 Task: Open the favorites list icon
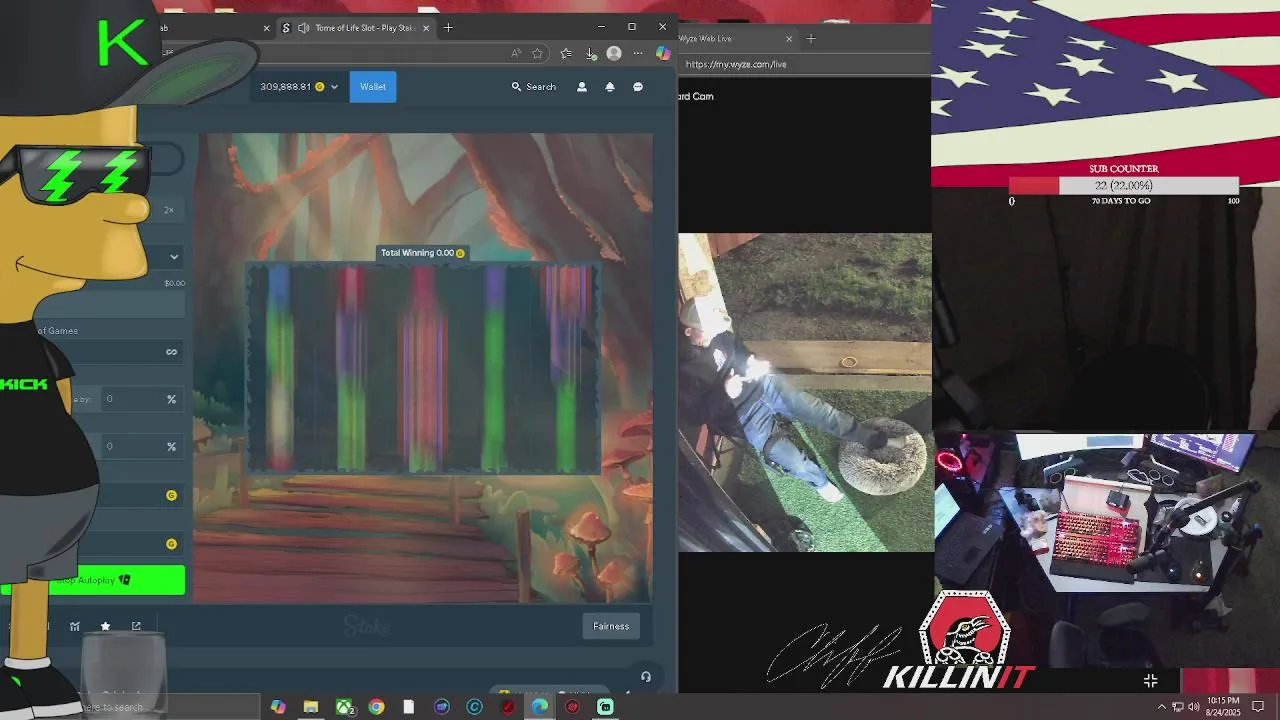tap(566, 53)
